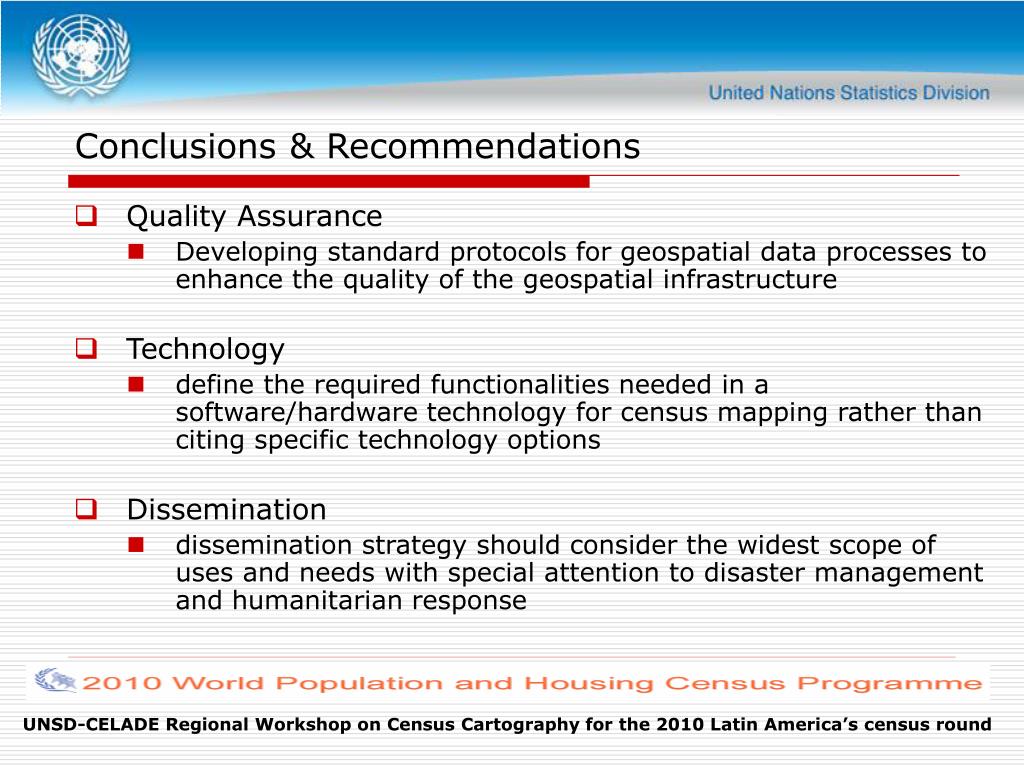The image size is (1024, 768).
Task: Click the 'Dissemination' heading
Action: 226,509
